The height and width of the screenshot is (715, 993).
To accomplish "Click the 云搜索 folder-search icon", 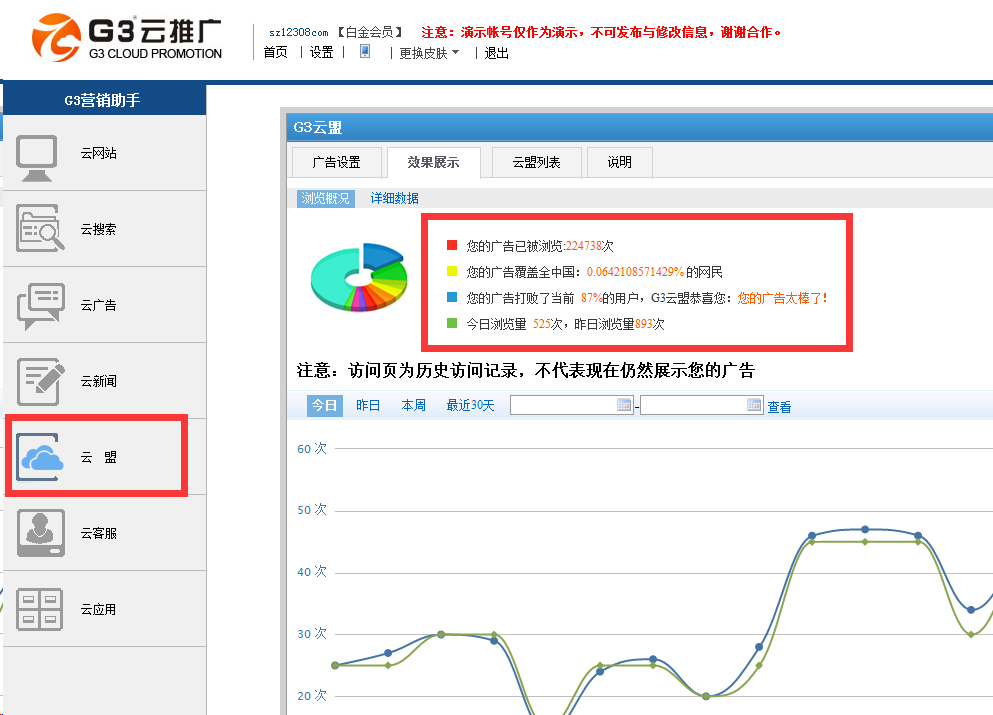I will 40,229.
